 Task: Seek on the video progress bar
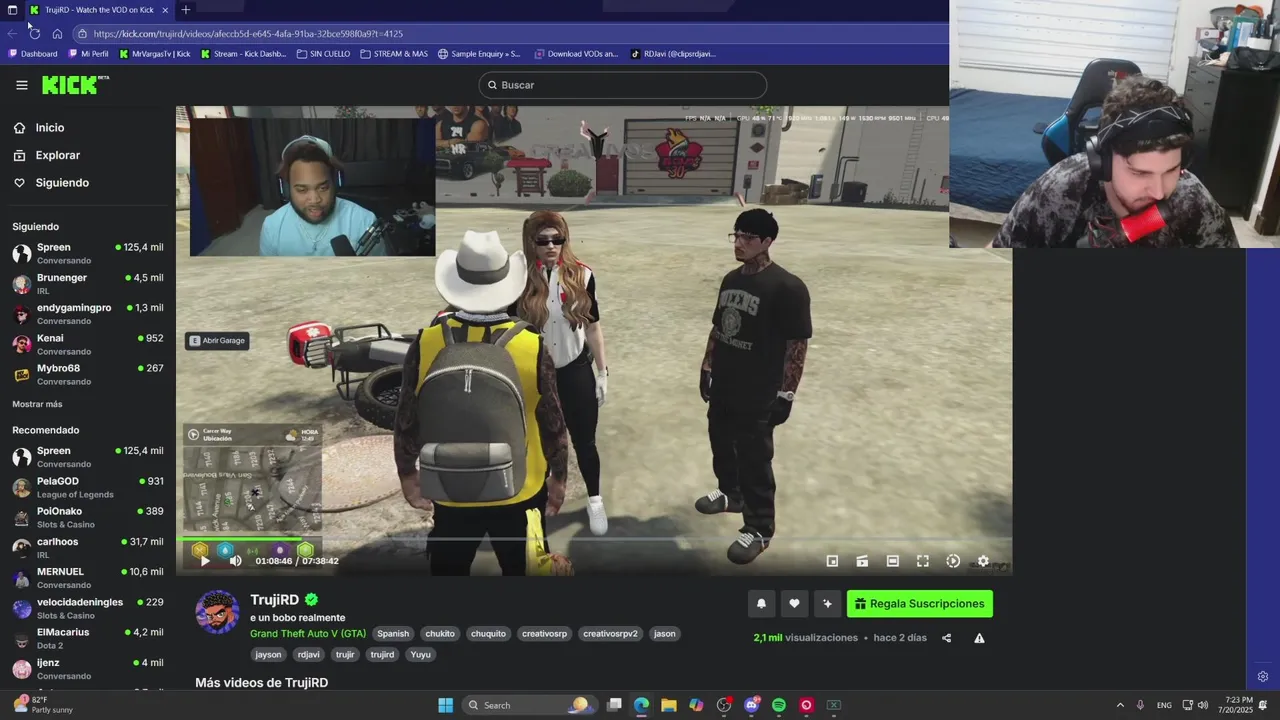tap(594, 540)
